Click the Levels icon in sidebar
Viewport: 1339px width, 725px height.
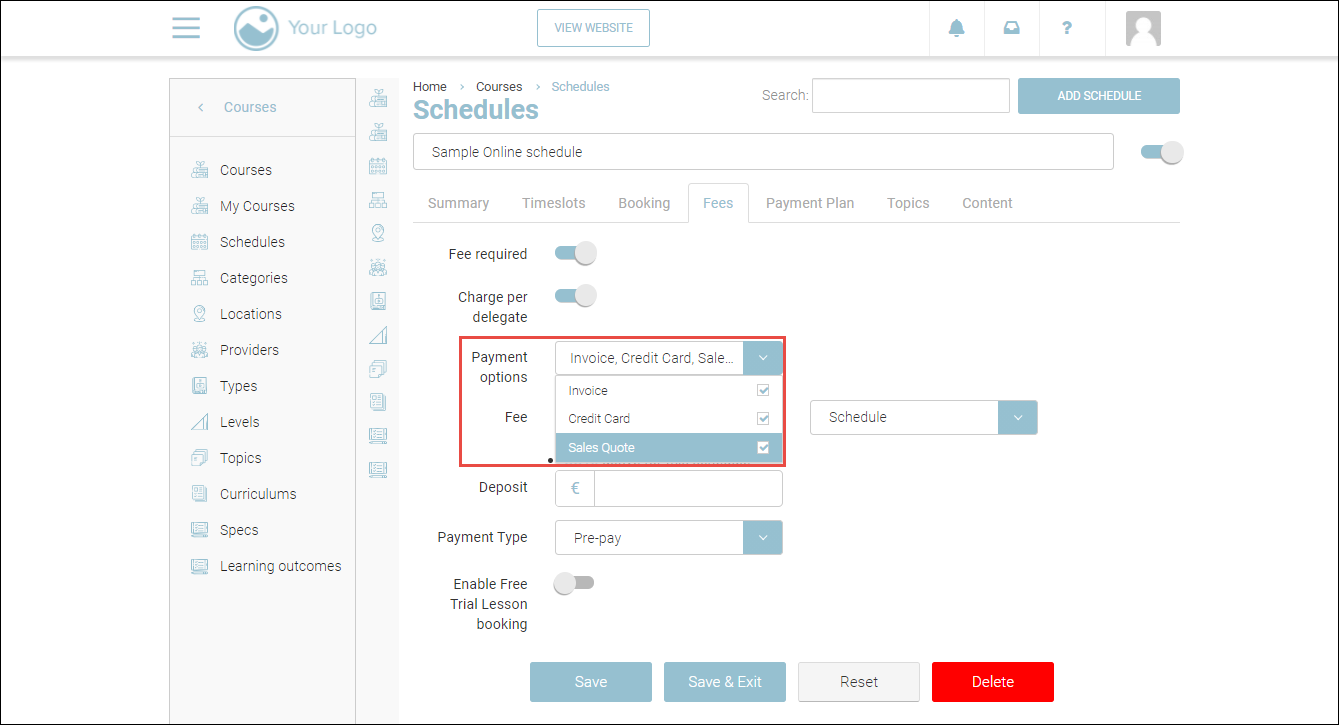tap(199, 422)
